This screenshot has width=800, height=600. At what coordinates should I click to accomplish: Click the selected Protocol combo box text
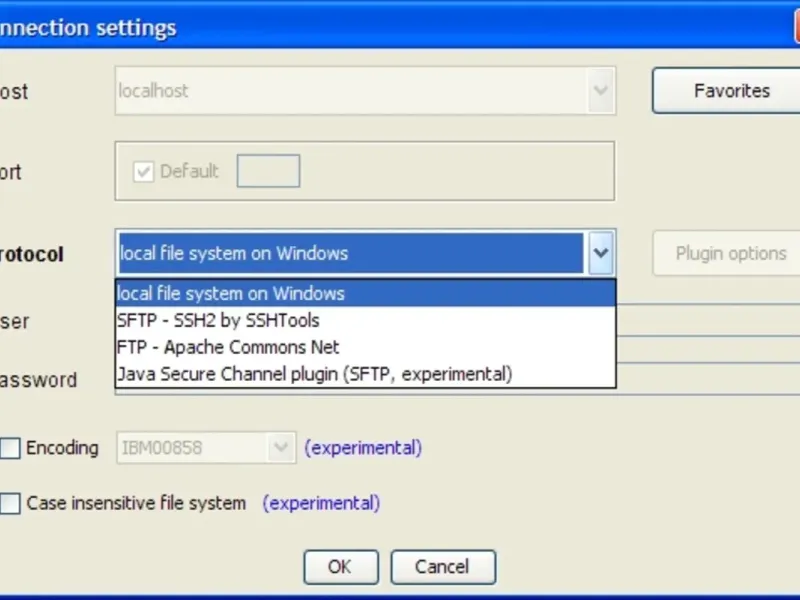pos(351,253)
